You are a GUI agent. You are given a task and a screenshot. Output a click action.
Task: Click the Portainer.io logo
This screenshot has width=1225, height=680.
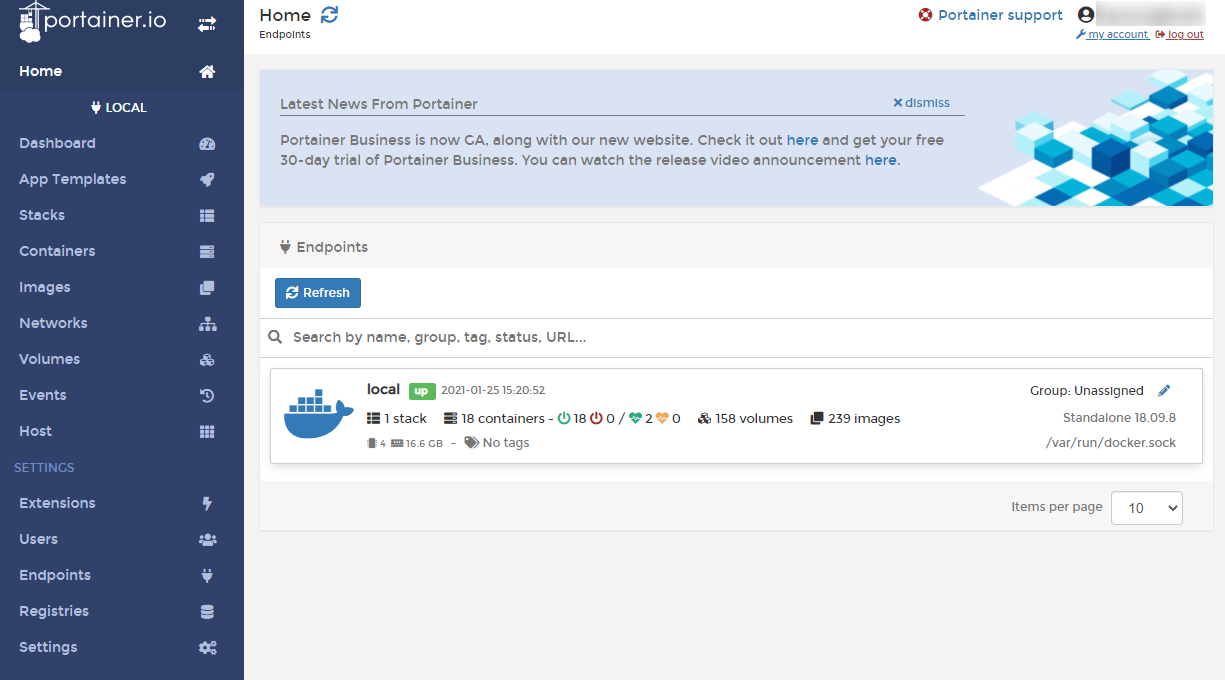click(x=92, y=22)
